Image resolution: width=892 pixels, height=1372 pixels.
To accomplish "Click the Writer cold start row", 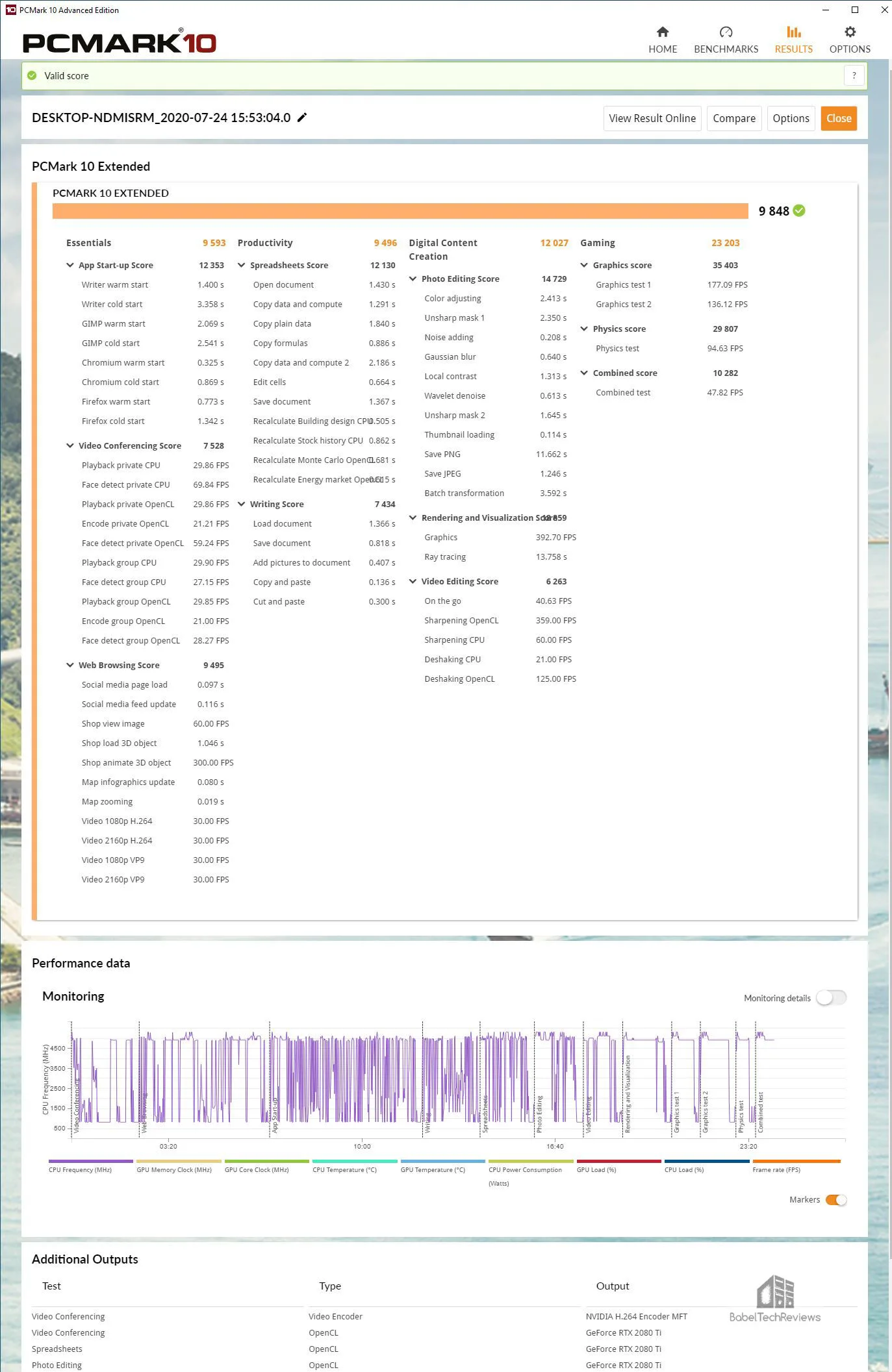I will coord(153,304).
